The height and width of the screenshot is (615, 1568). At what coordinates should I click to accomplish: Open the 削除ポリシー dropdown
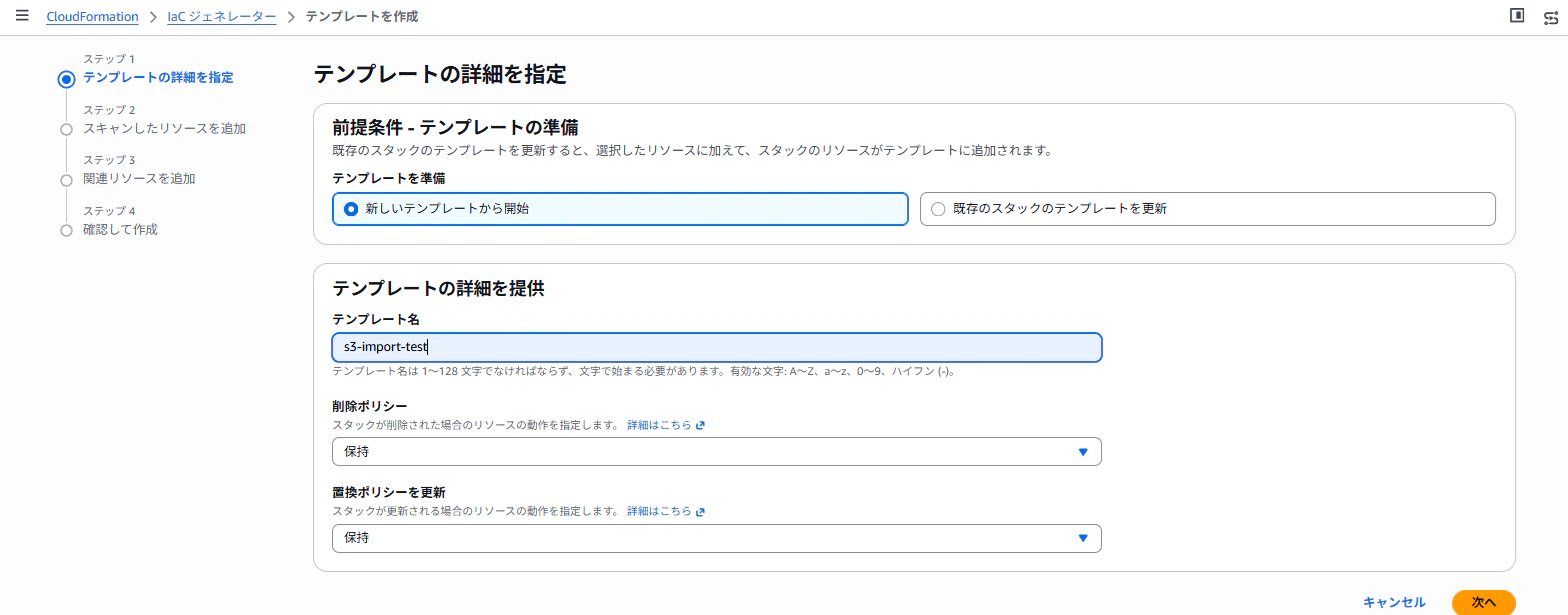(x=716, y=452)
